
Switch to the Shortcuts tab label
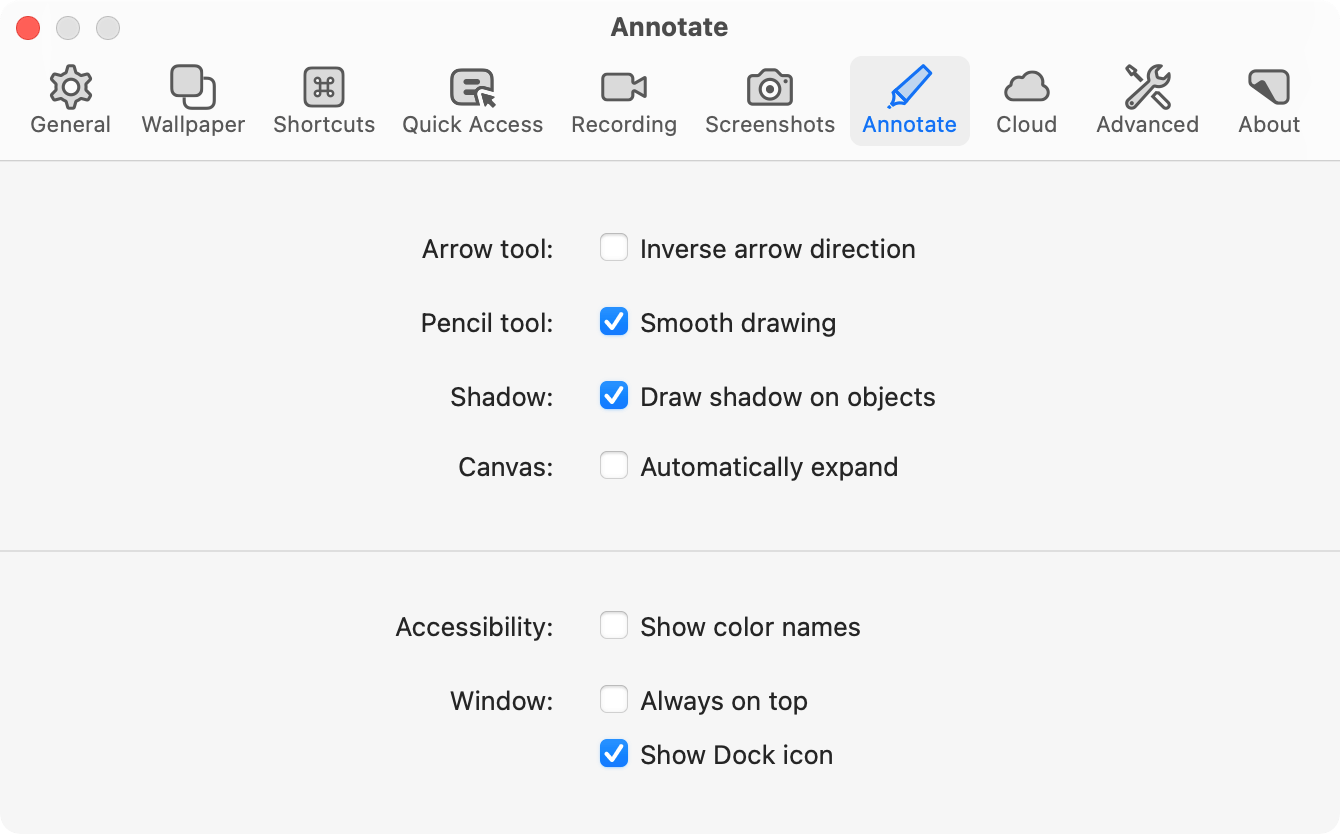click(324, 125)
